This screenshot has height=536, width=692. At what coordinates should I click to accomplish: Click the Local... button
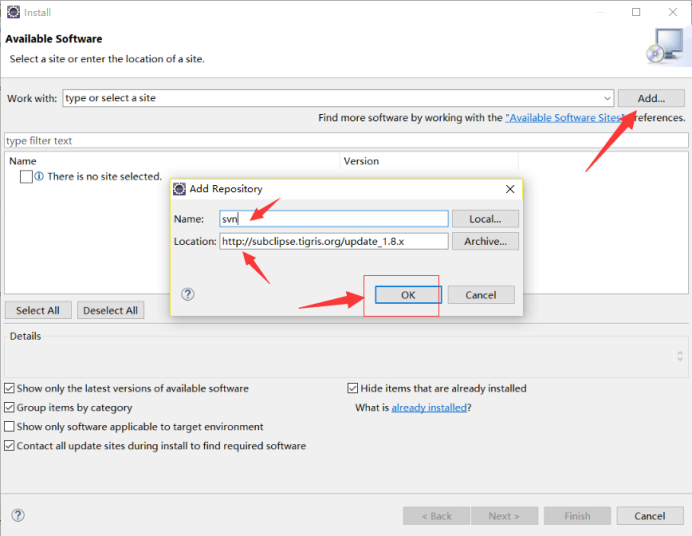[485, 219]
